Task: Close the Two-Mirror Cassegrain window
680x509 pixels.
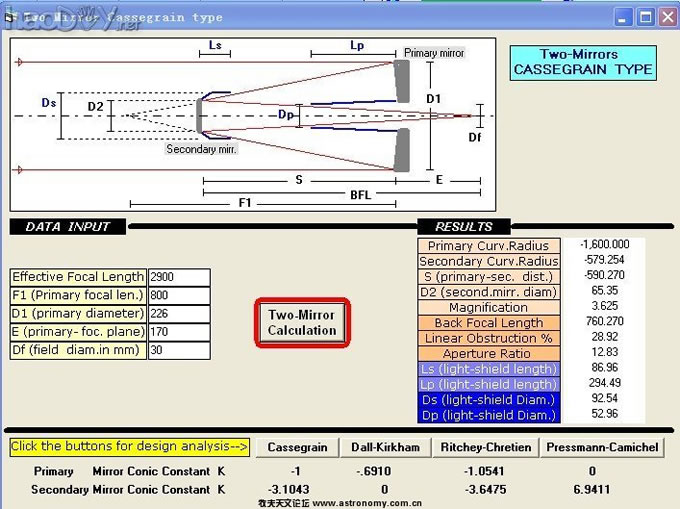Action: click(x=667, y=17)
